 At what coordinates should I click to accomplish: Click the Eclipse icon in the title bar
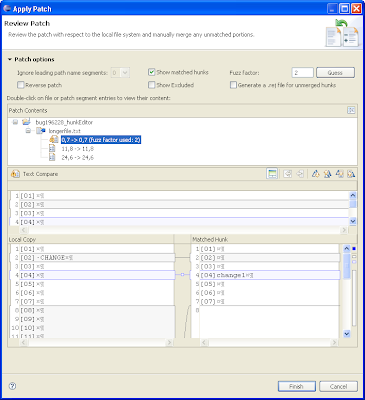click(7, 8)
